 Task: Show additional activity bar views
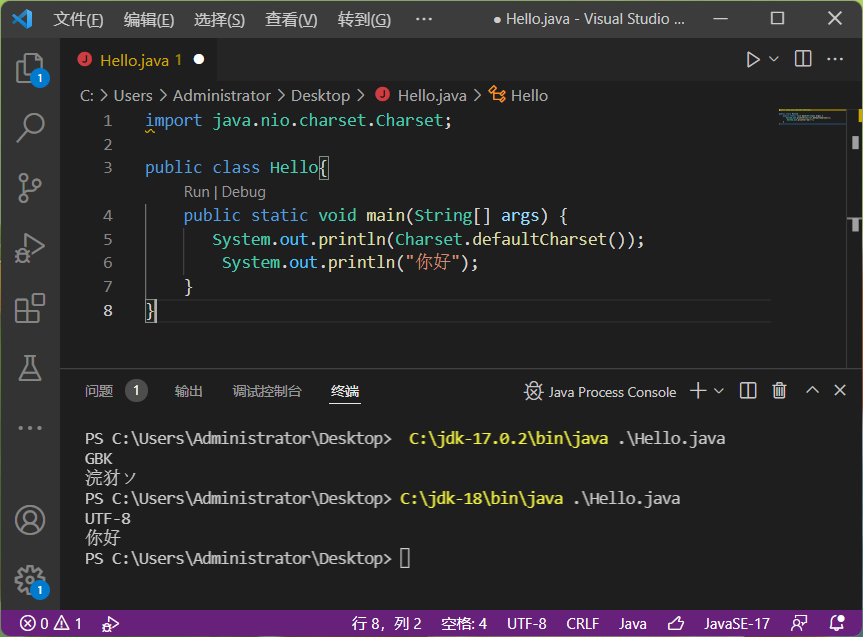(x=30, y=428)
